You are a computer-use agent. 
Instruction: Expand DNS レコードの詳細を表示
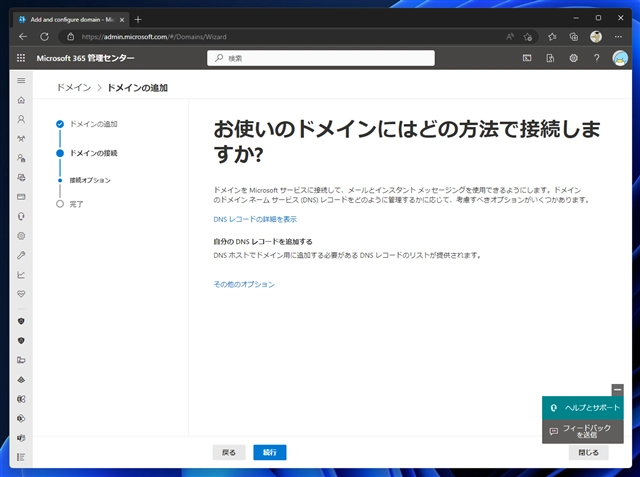click(x=255, y=219)
